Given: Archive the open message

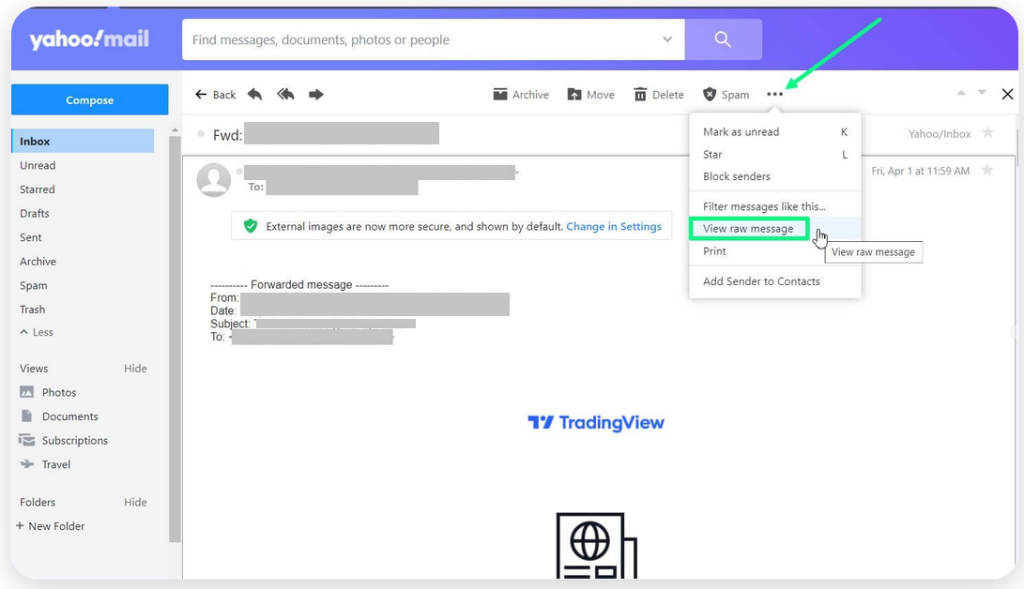Looking at the screenshot, I should [x=520, y=94].
